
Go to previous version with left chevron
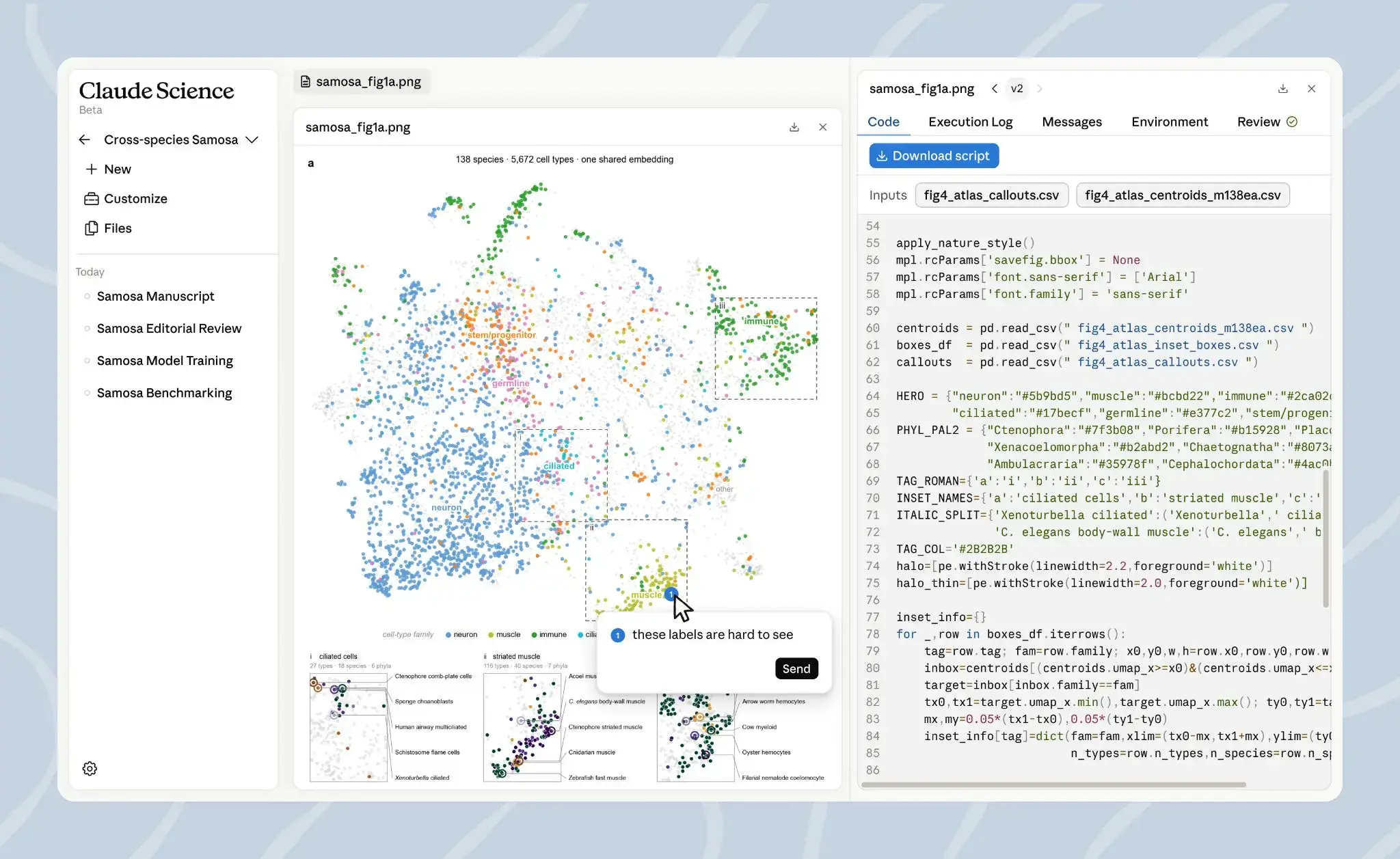pos(994,89)
